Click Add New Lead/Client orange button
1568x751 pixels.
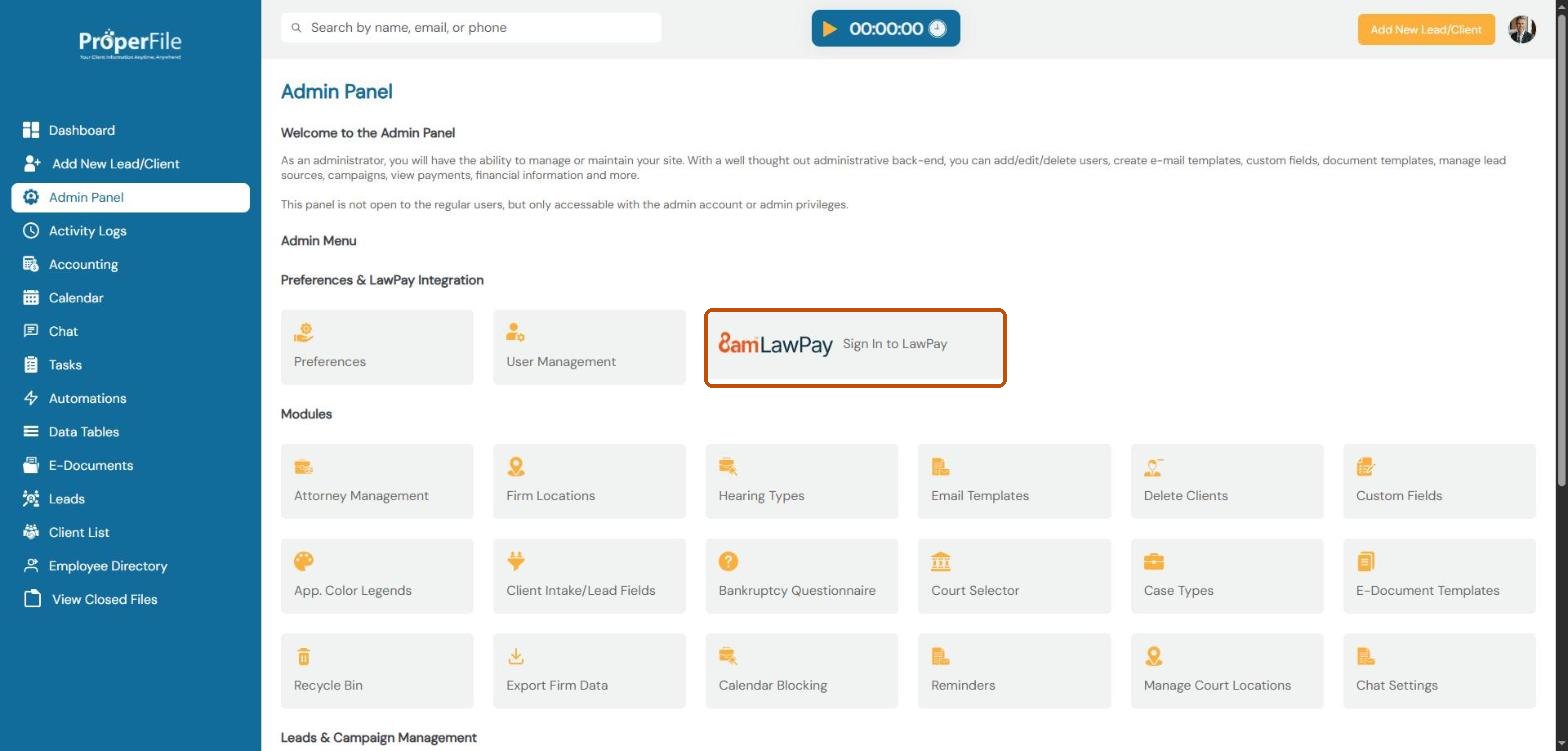1426,30
